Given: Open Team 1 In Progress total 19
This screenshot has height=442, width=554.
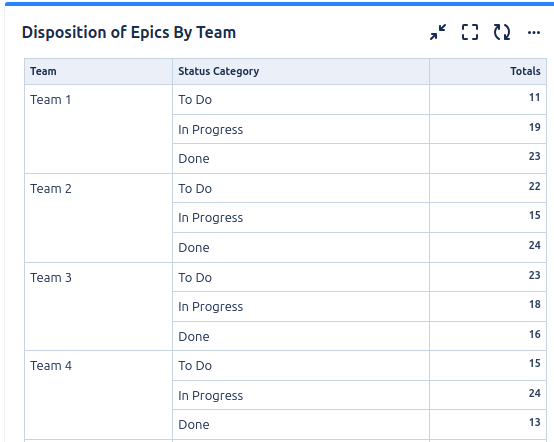Looking at the screenshot, I should click(x=535, y=127).
